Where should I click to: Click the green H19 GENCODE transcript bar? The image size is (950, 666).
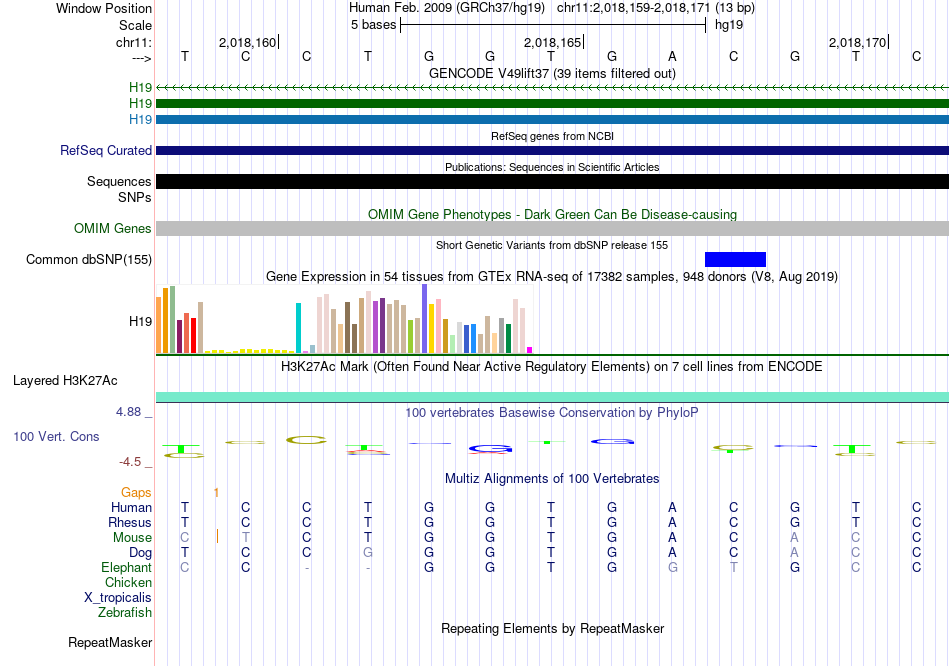coord(552,104)
